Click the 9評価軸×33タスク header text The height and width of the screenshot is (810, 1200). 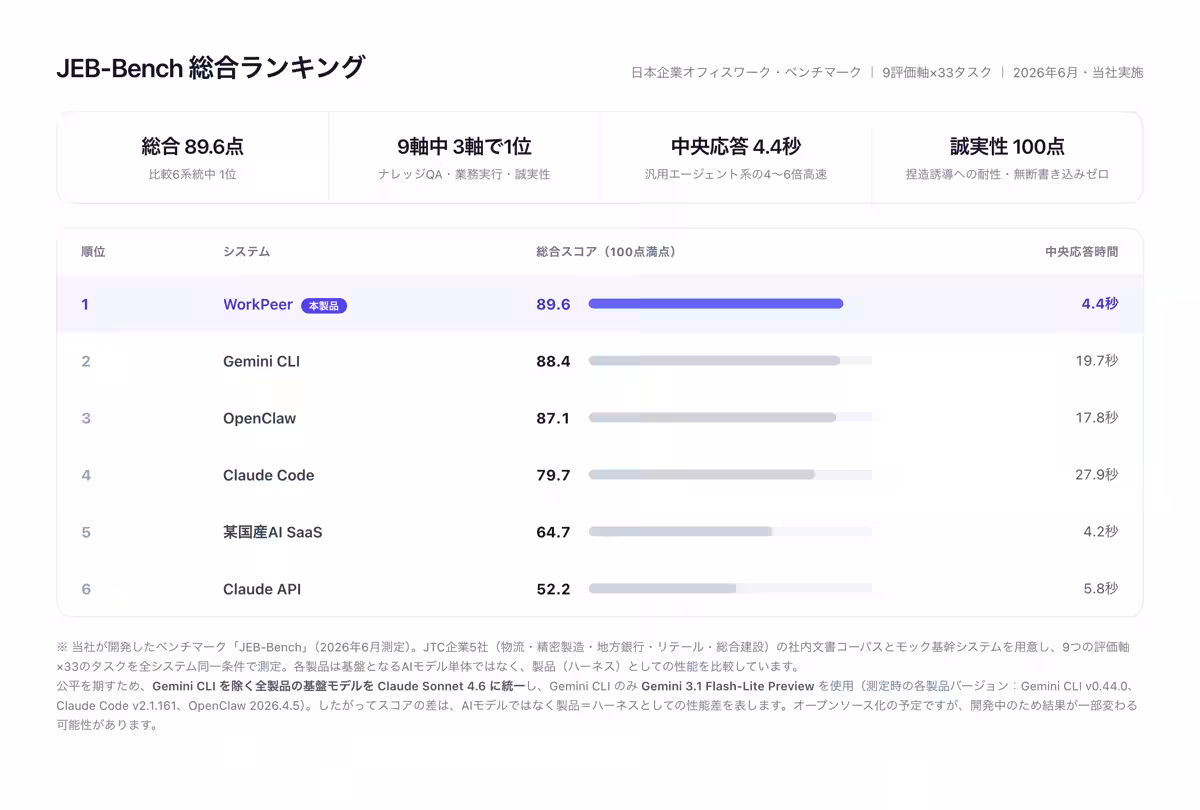point(937,72)
